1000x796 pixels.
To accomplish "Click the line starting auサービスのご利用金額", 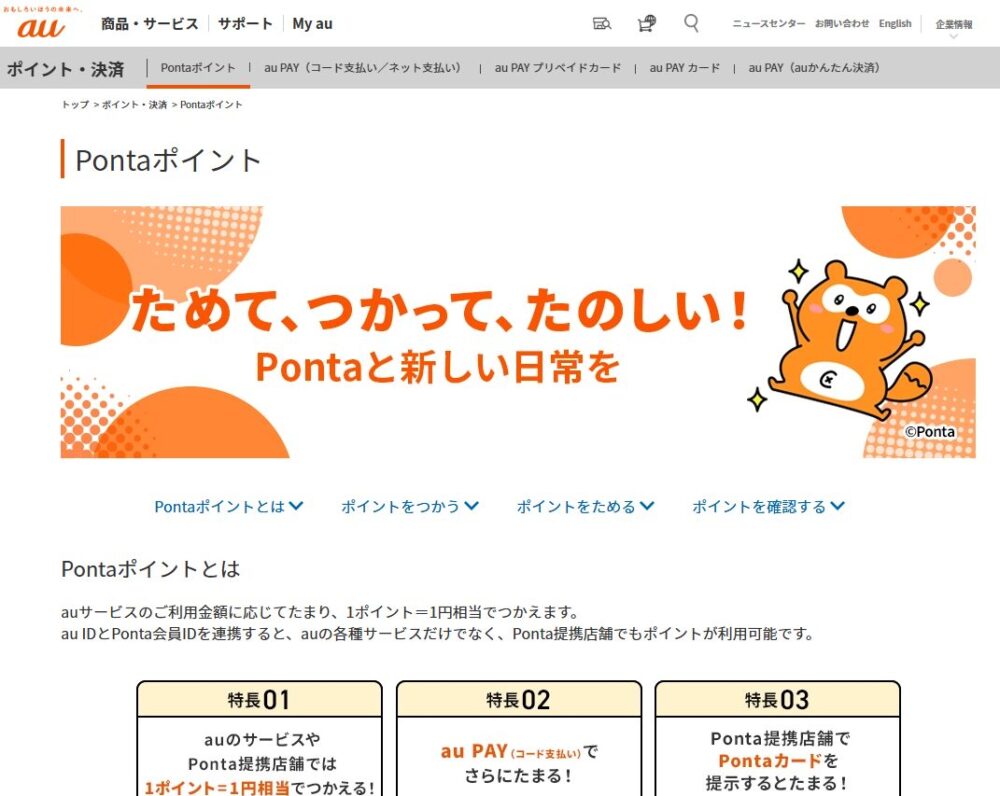I will pyautogui.click(x=320, y=612).
